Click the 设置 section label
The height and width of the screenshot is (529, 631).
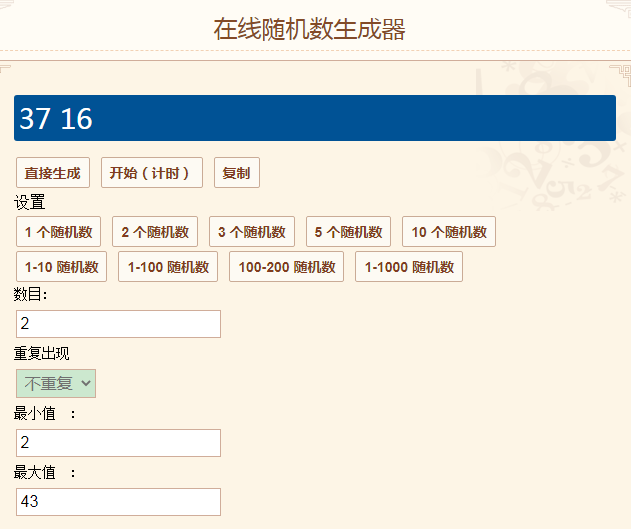click(x=30, y=203)
